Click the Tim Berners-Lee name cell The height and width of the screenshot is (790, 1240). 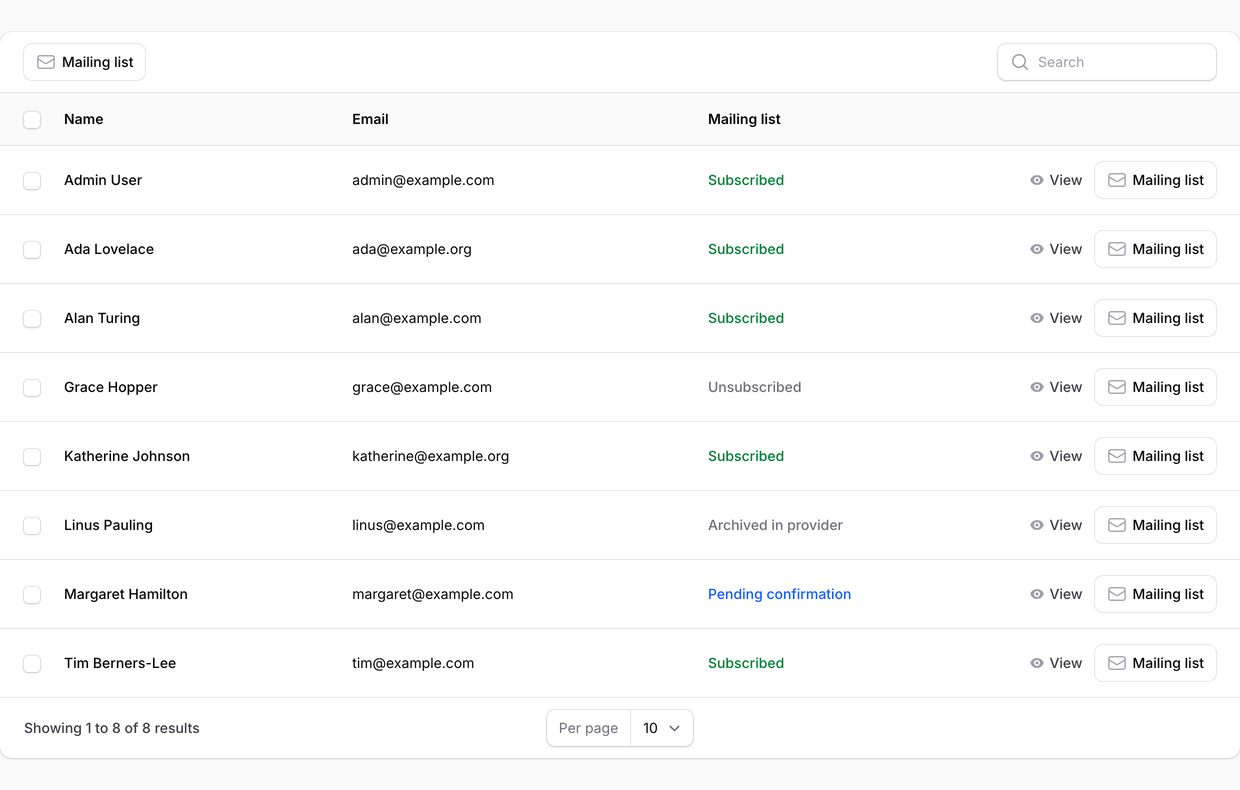tap(120, 663)
